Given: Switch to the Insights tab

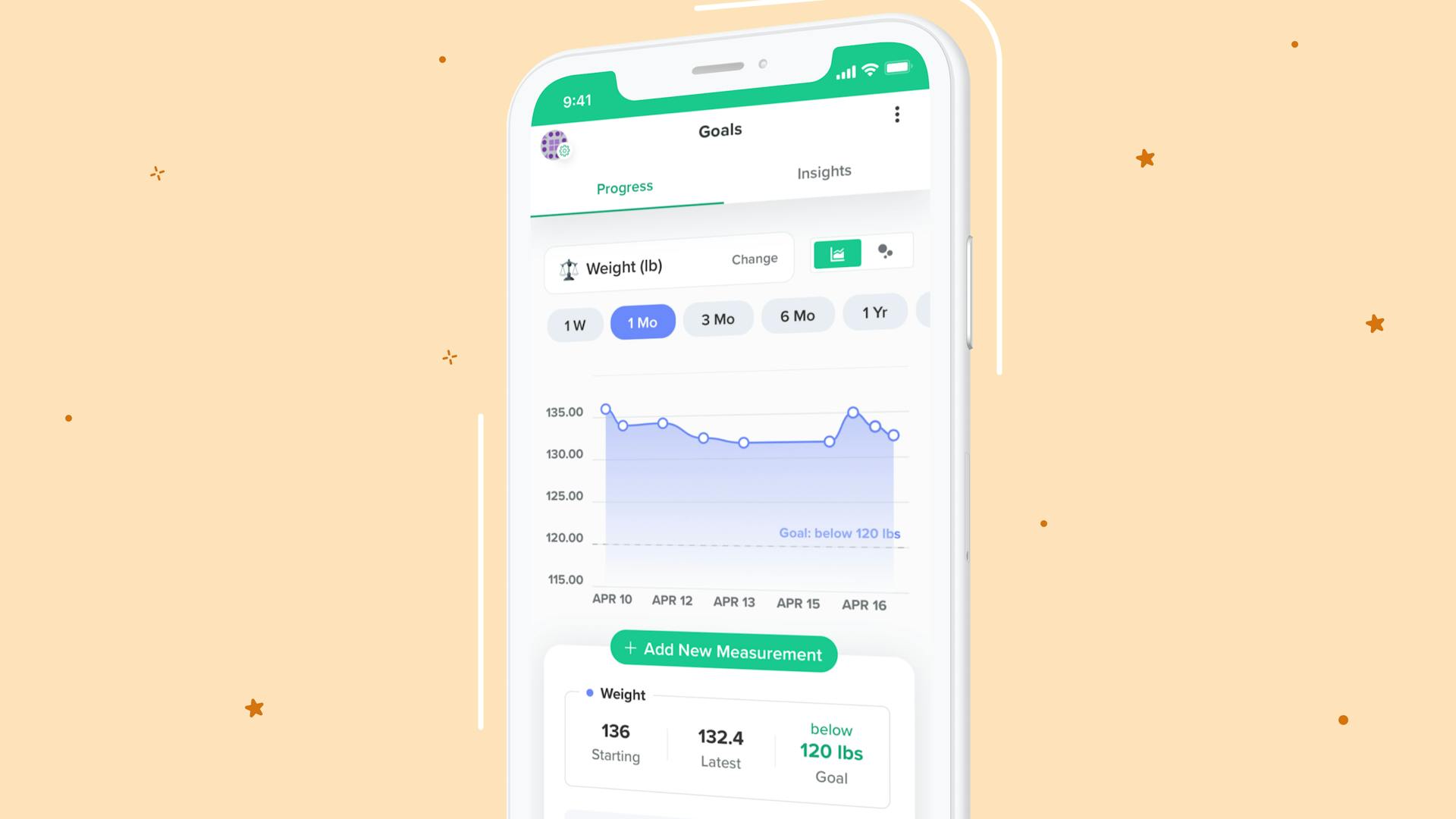Looking at the screenshot, I should pyautogui.click(x=823, y=172).
